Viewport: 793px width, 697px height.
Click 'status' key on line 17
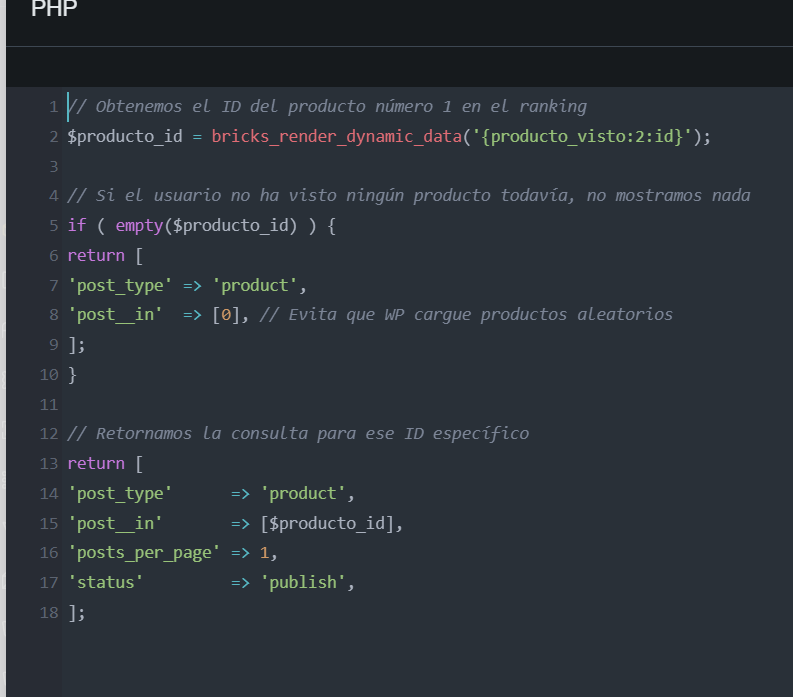tap(106, 582)
